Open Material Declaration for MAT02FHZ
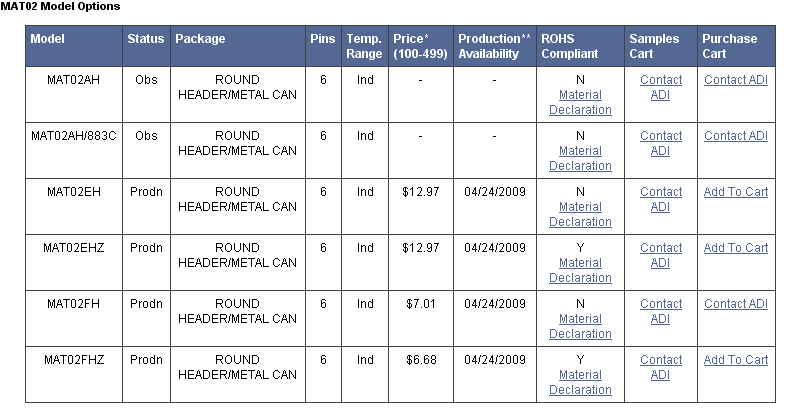Image resolution: width=789 pixels, height=413 pixels. pos(580,382)
